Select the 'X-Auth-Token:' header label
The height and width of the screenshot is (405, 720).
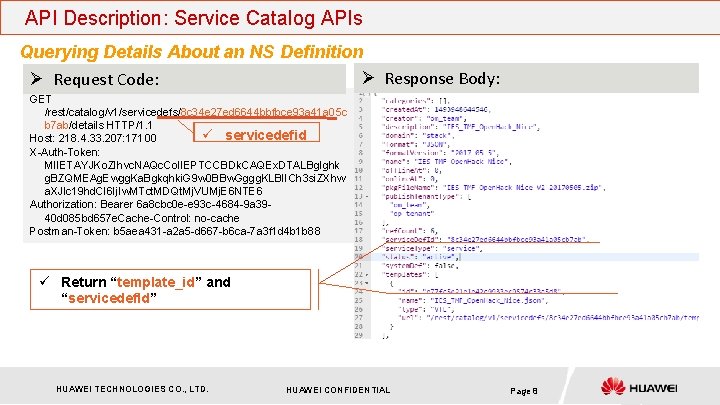64,152
